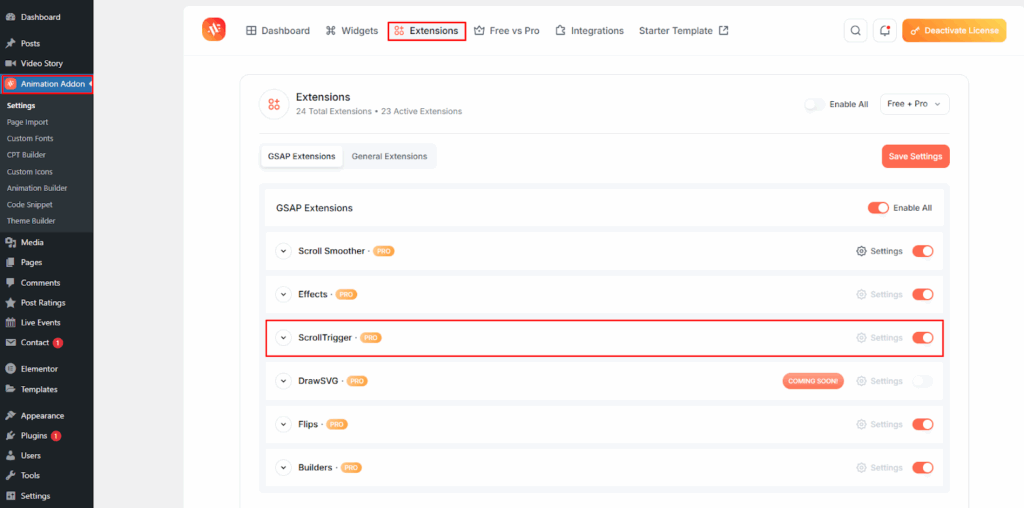The image size is (1024, 508).
Task: Open the Elementor sidebar icon item
Action: (10, 369)
